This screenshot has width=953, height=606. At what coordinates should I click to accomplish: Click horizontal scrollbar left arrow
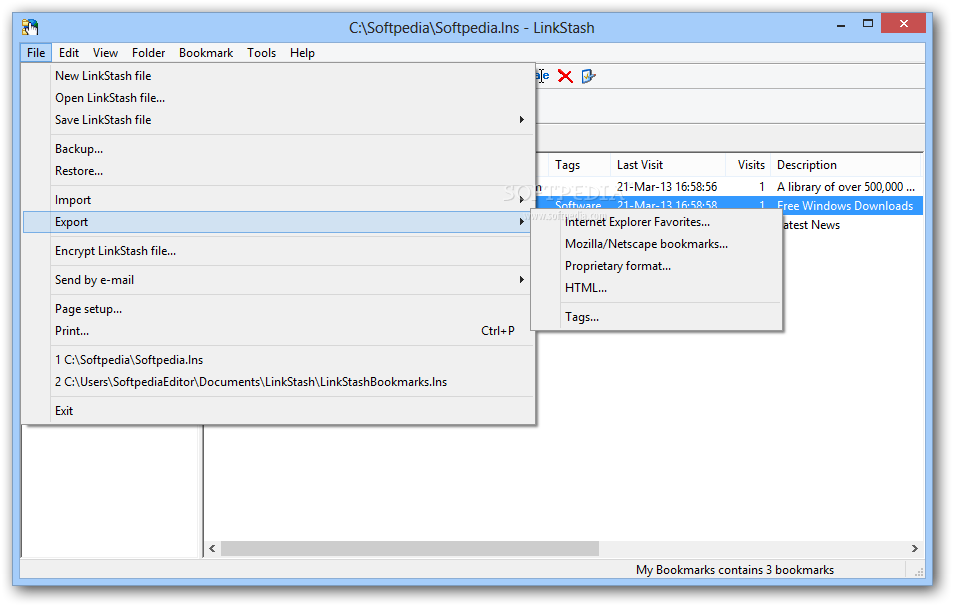point(212,548)
